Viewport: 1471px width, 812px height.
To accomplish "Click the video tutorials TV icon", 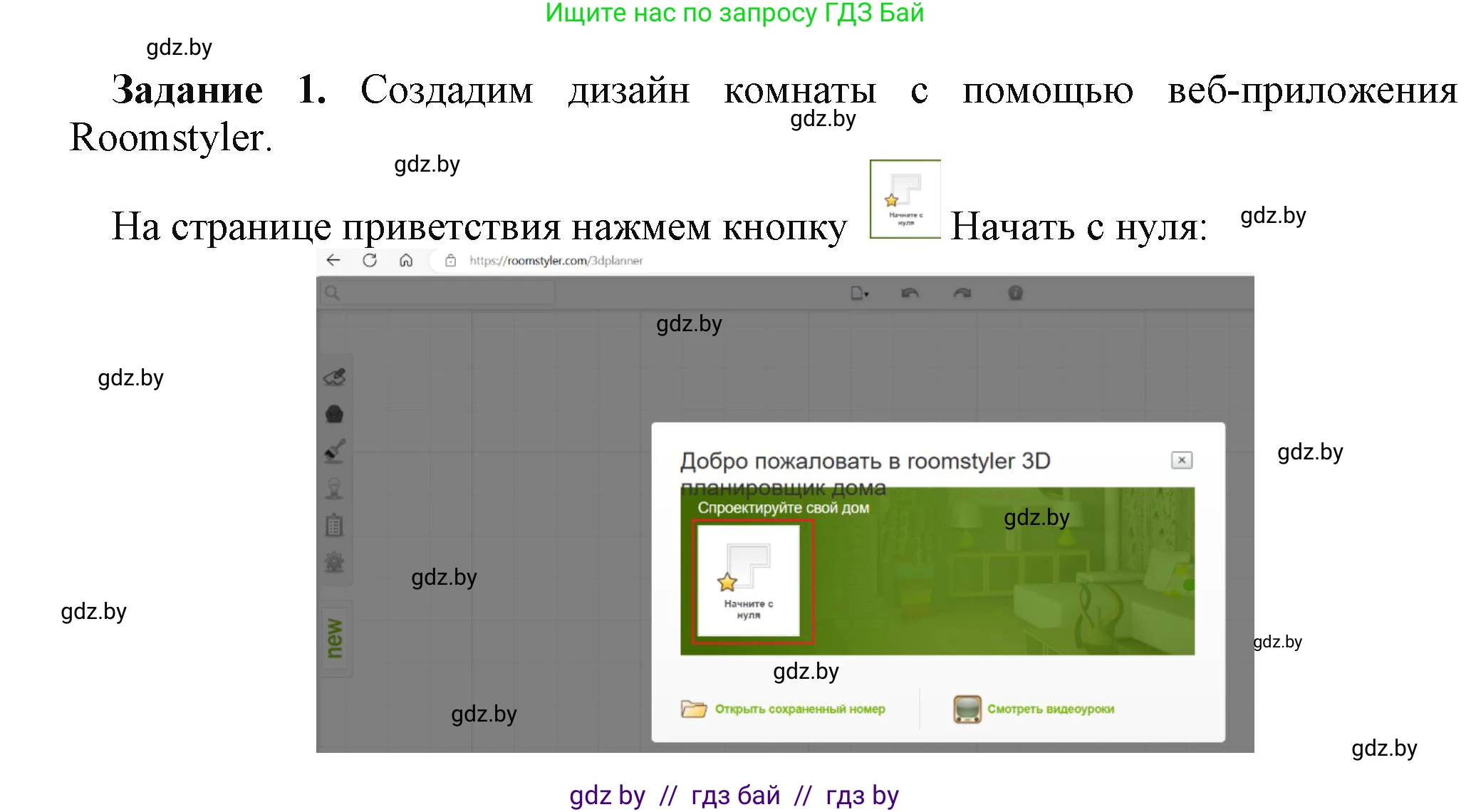I will (965, 709).
